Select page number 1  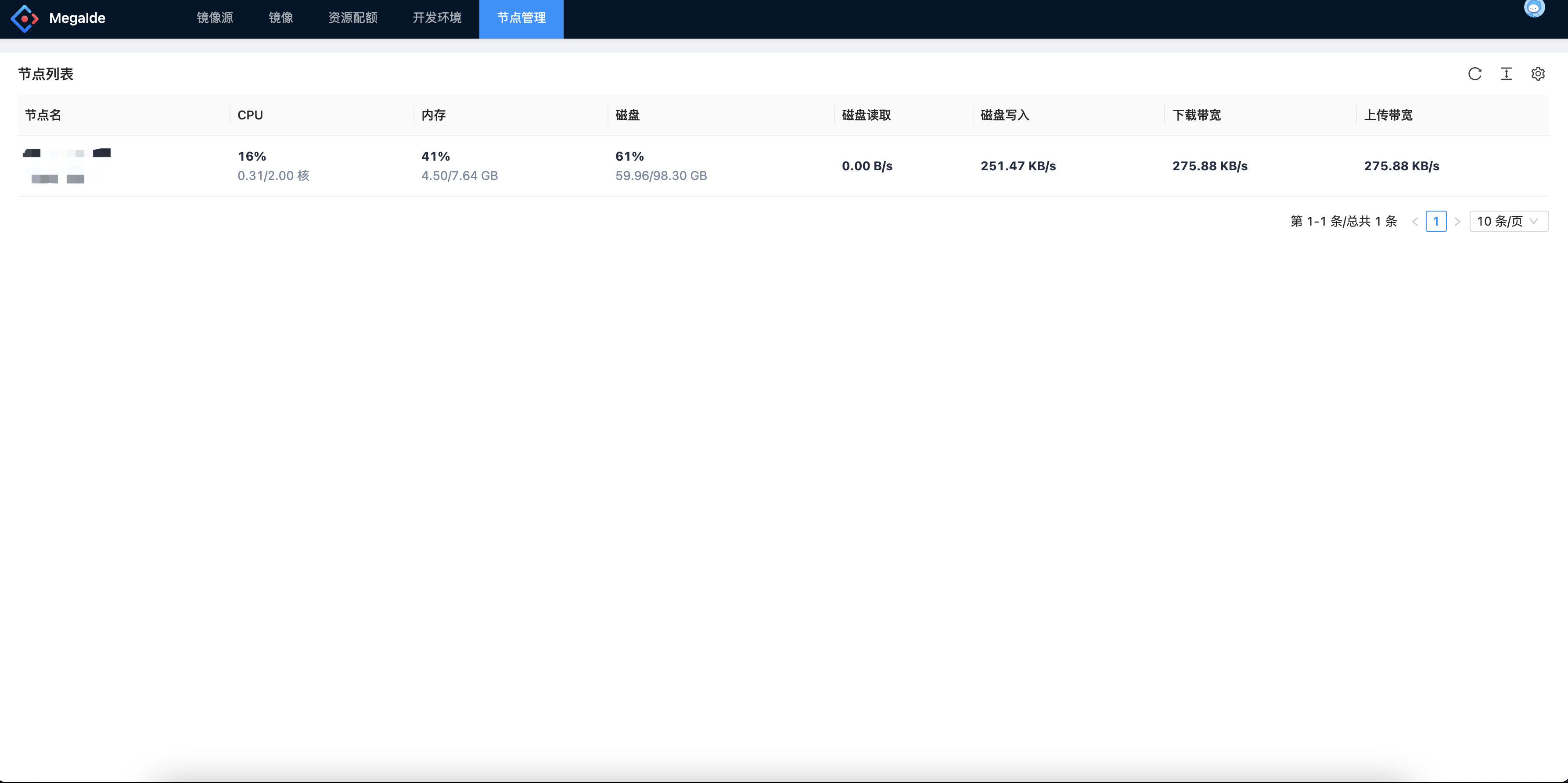pos(1436,222)
